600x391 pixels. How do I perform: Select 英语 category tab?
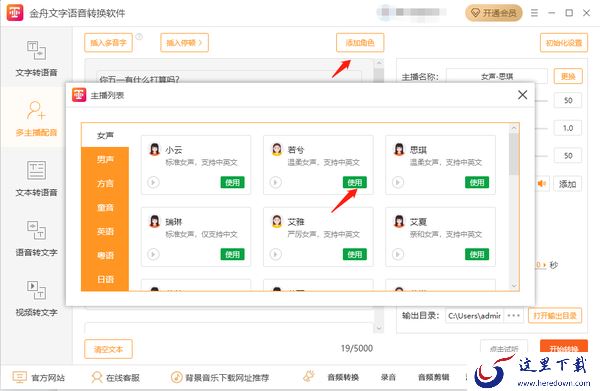[x=105, y=231]
